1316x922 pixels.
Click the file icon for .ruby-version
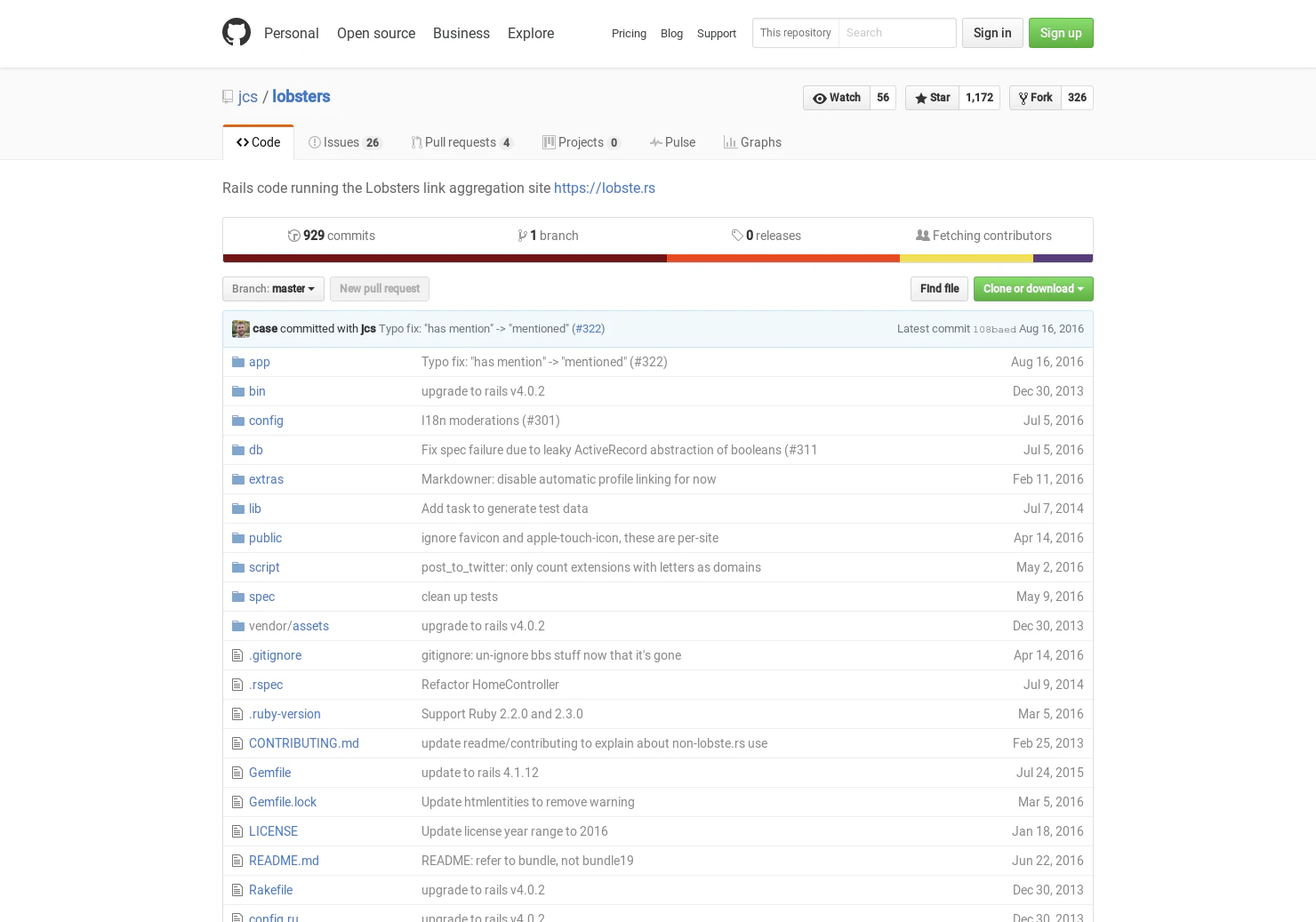(x=237, y=714)
